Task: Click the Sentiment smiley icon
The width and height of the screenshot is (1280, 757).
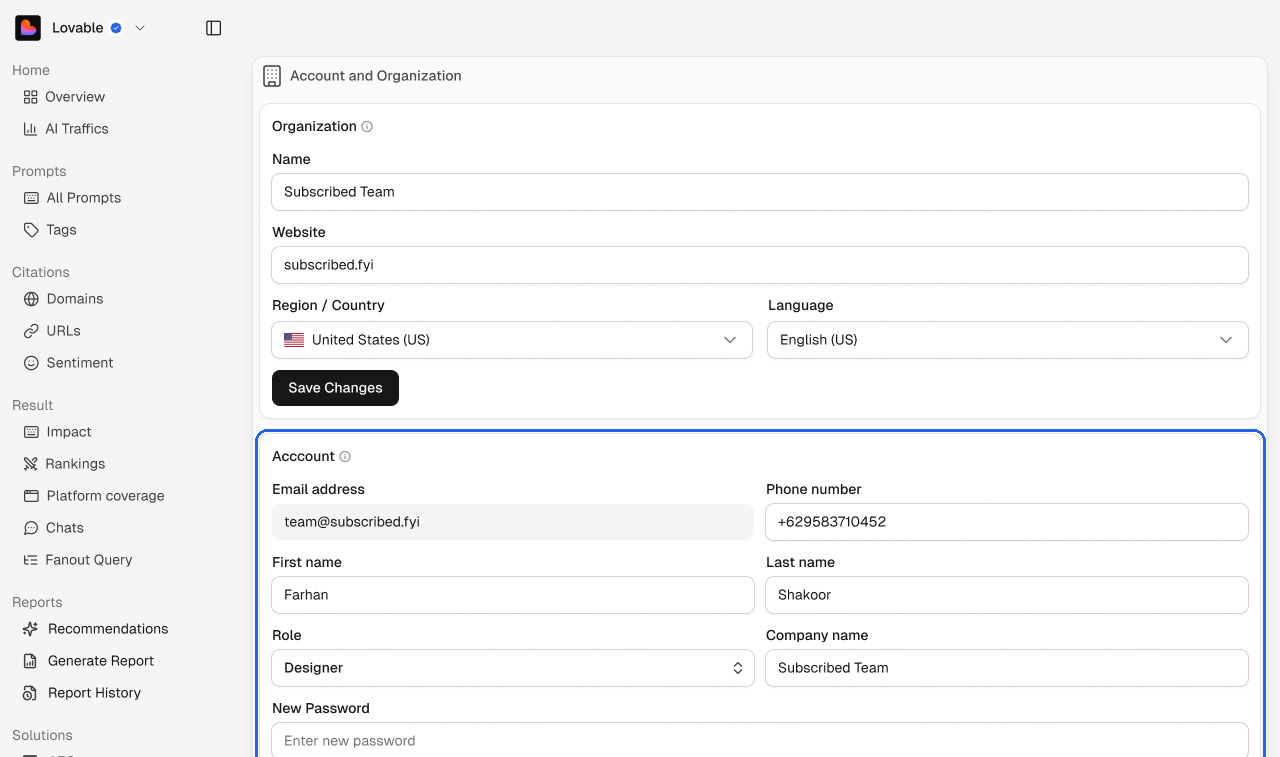Action: point(31,363)
